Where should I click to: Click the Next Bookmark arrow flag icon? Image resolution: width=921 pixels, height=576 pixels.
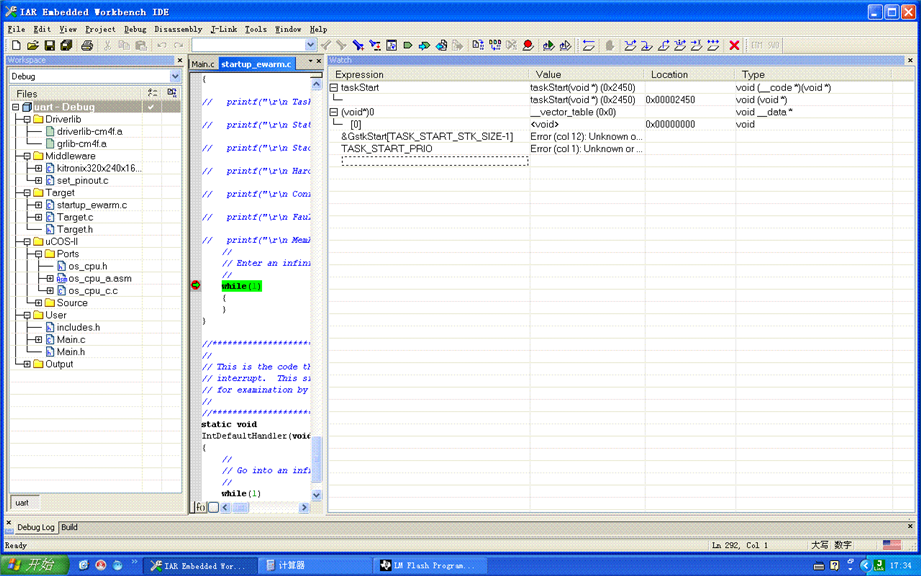click(x=424, y=45)
